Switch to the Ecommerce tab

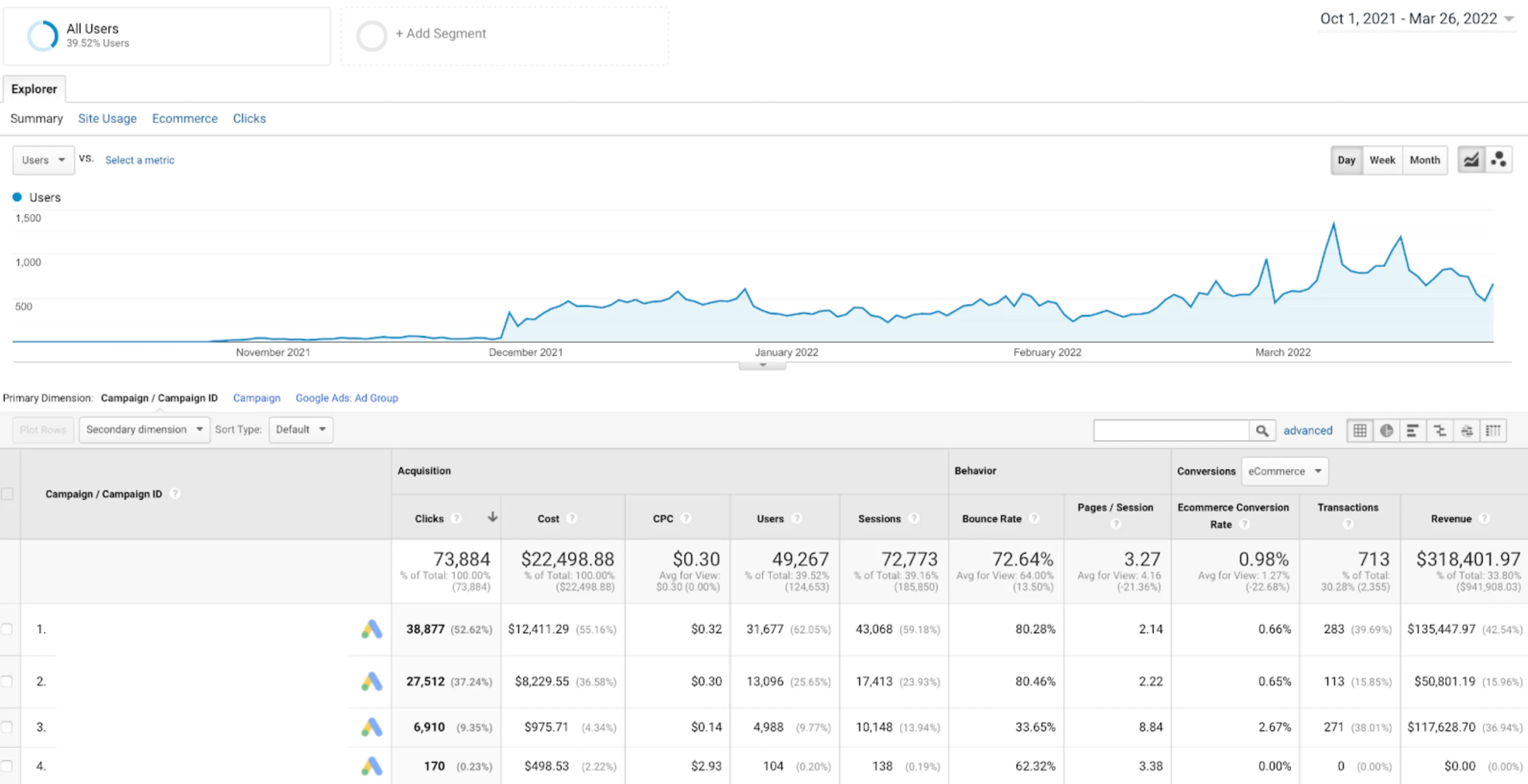[x=185, y=119]
